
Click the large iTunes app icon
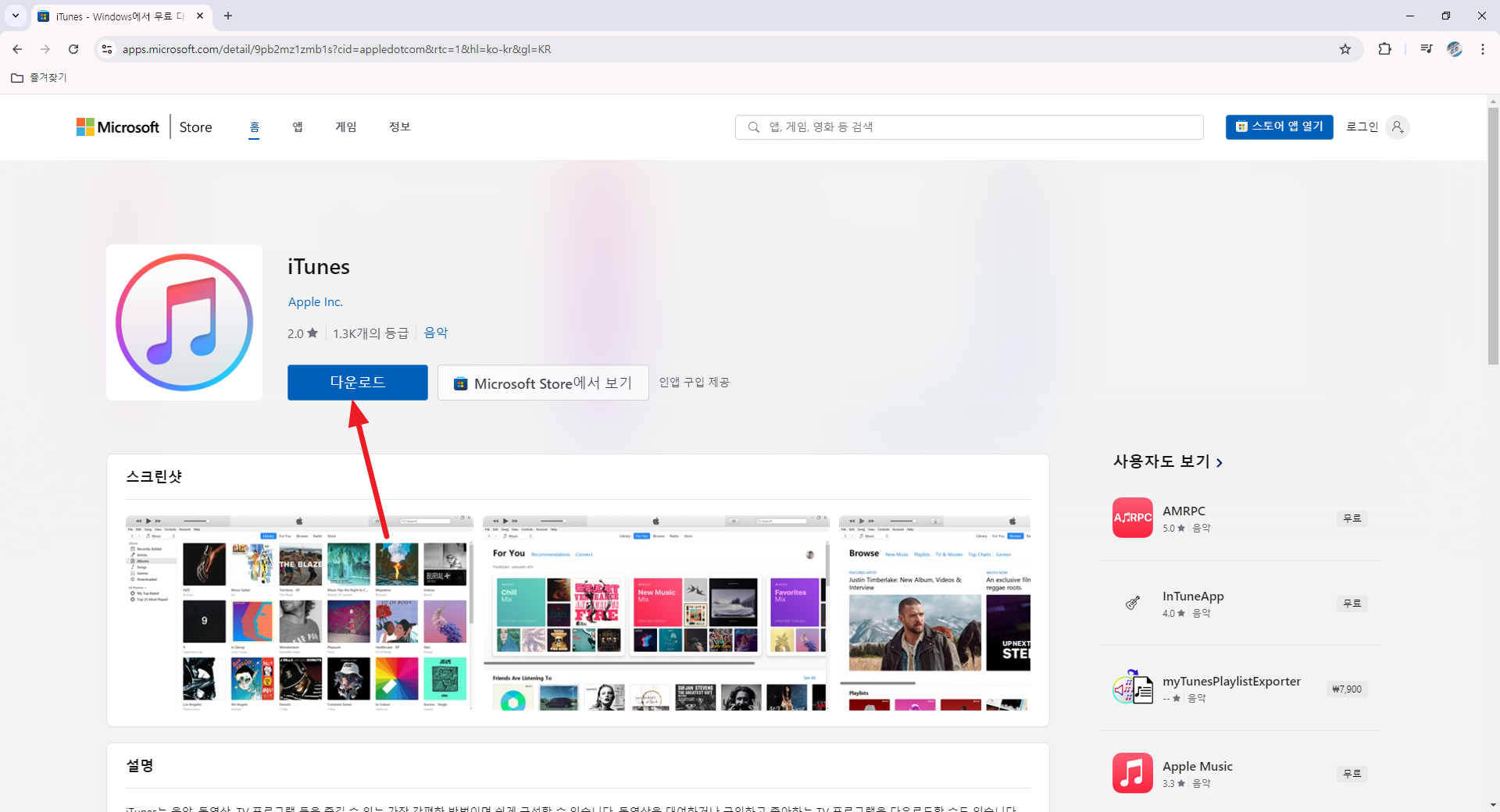(184, 322)
